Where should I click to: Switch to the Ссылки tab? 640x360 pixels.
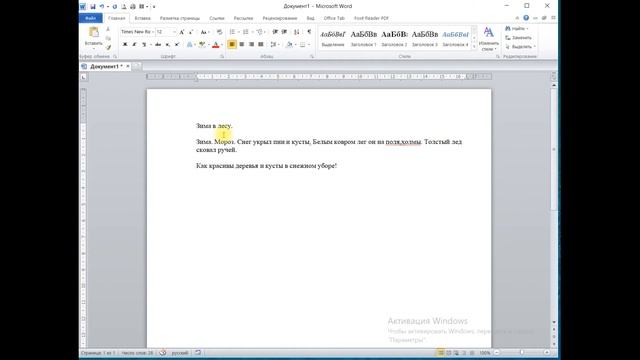click(x=217, y=18)
